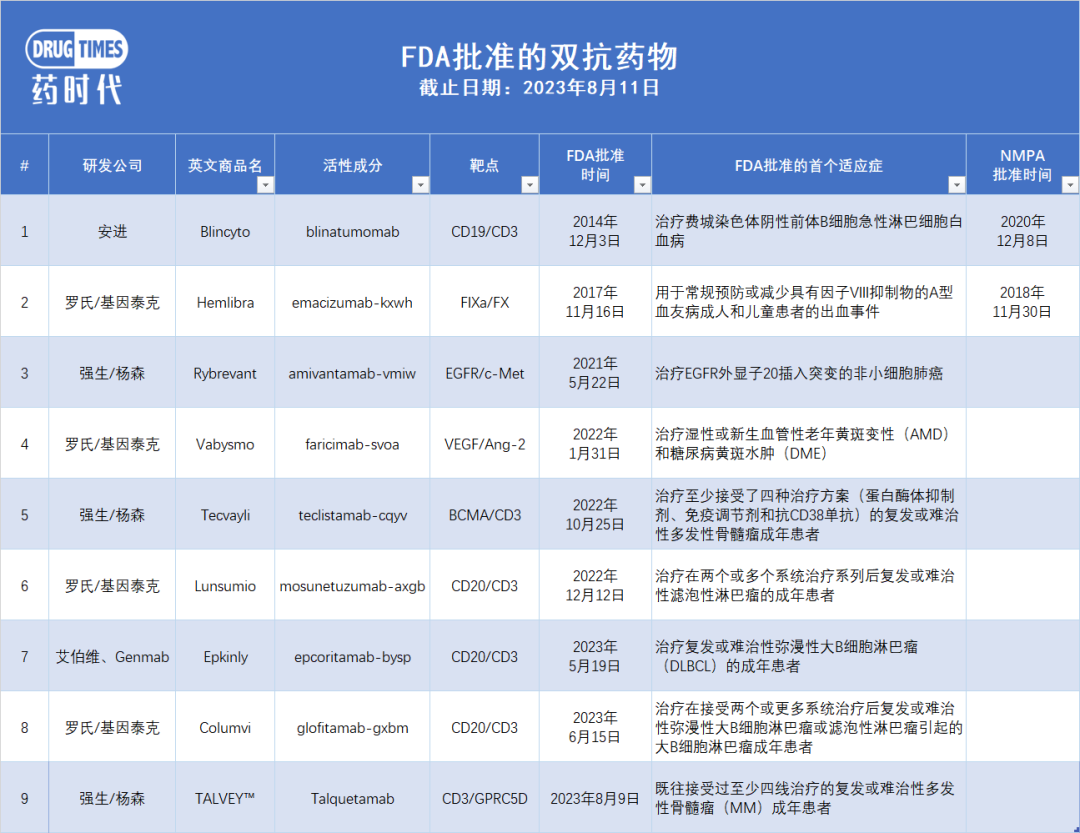Select the 治疗湿性或新生血管性老年黄斑变性 indication cell
Image resolution: width=1080 pixels, height=833 pixels.
coord(809,444)
